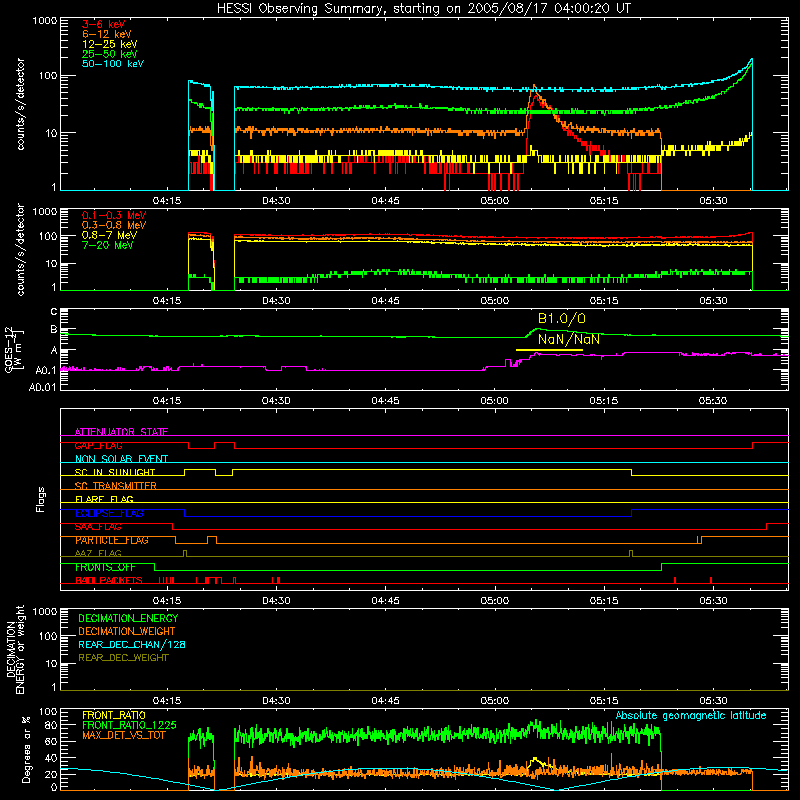Select the SC_TRANSMITTER flag label
This screenshot has height=800, width=800.
click(115, 486)
